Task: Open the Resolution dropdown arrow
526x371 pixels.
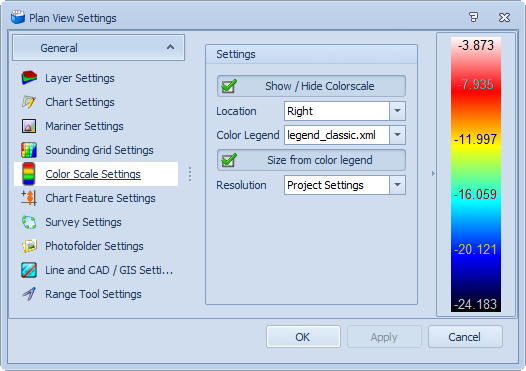Action: [398, 185]
